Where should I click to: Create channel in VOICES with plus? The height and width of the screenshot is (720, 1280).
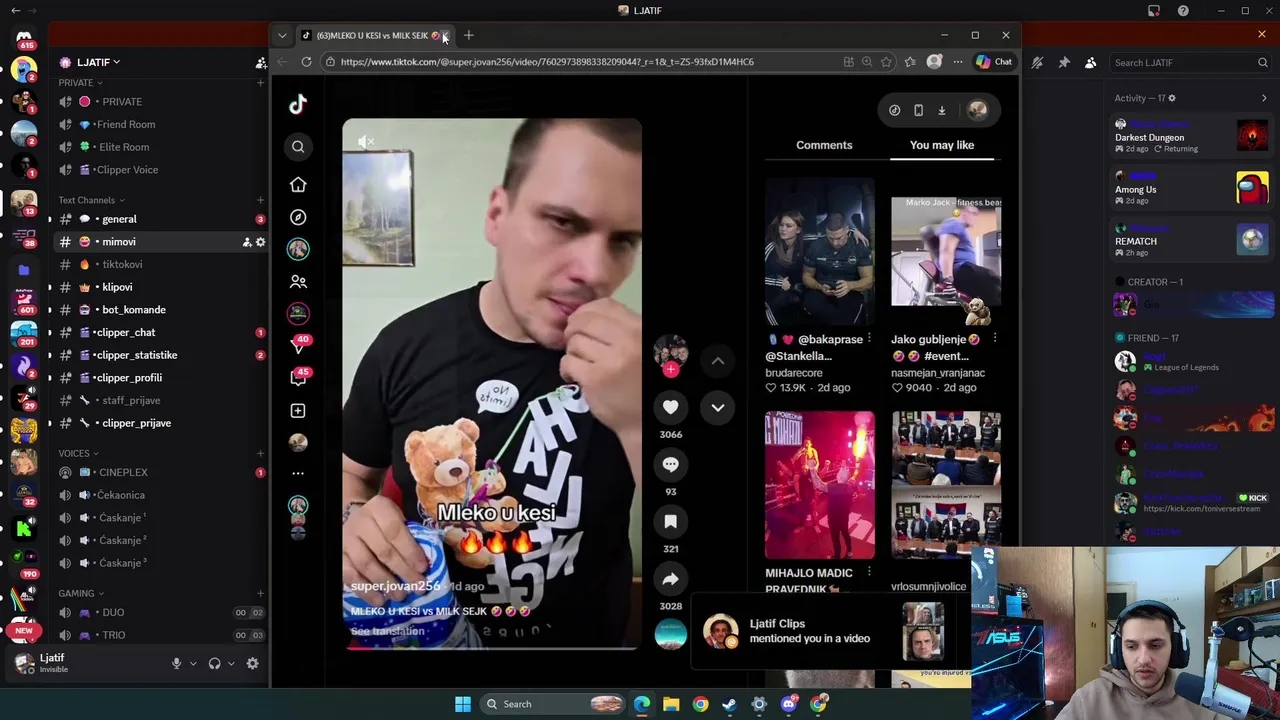click(x=260, y=453)
